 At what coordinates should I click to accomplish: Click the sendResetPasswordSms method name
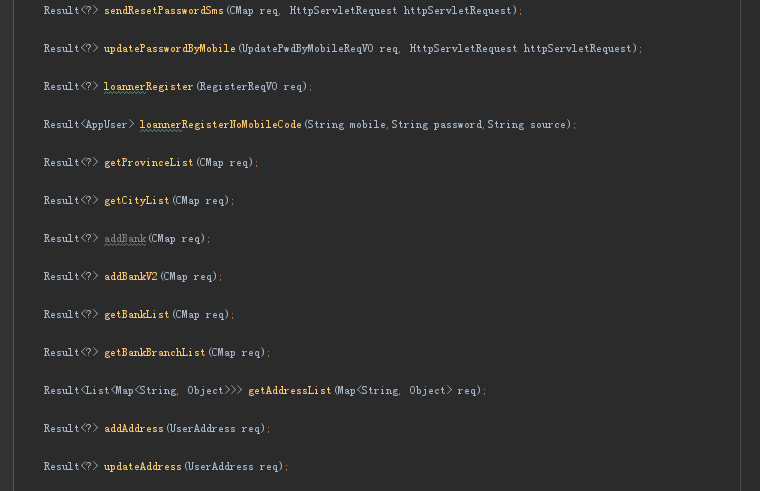click(x=164, y=11)
